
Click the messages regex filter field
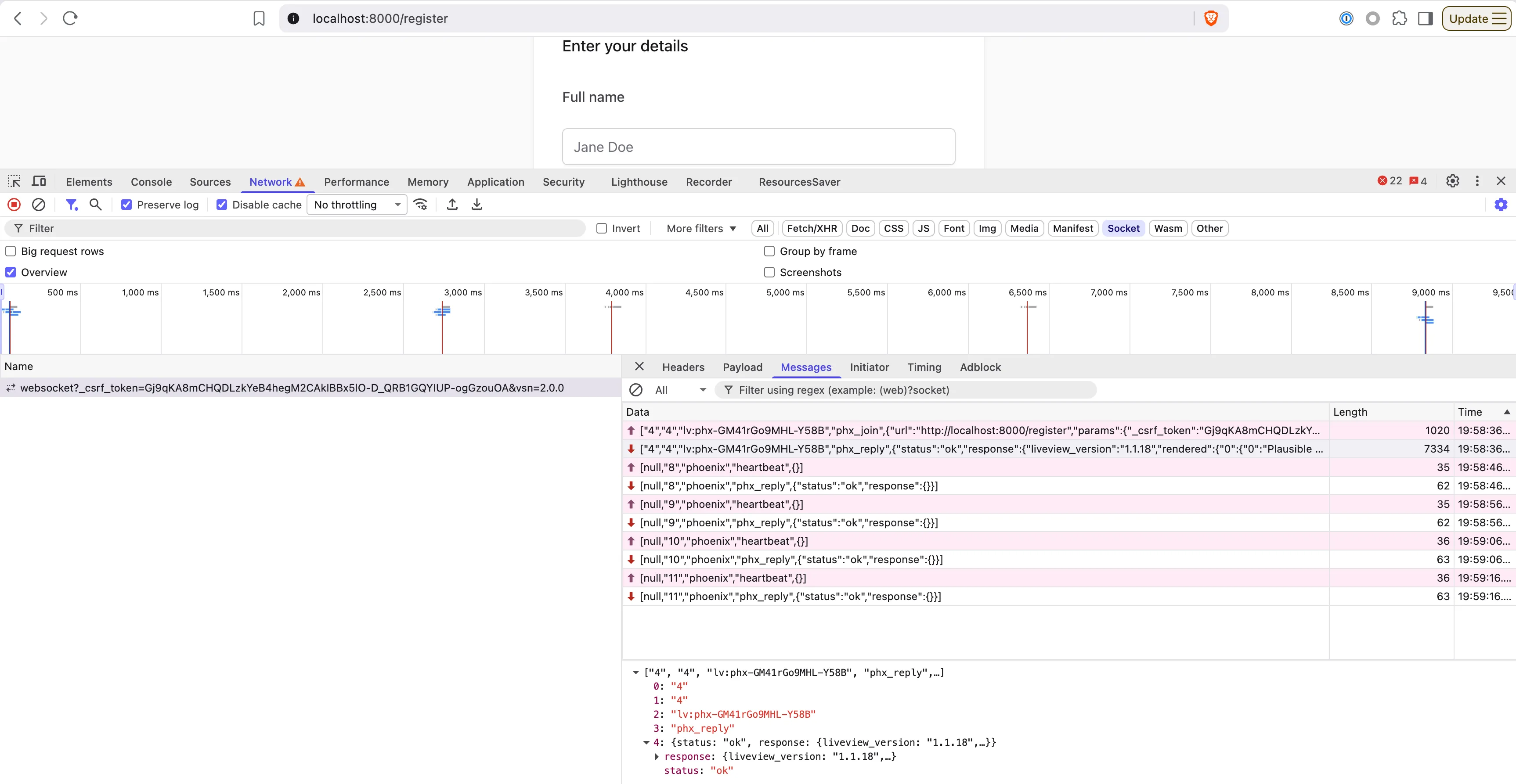click(905, 390)
